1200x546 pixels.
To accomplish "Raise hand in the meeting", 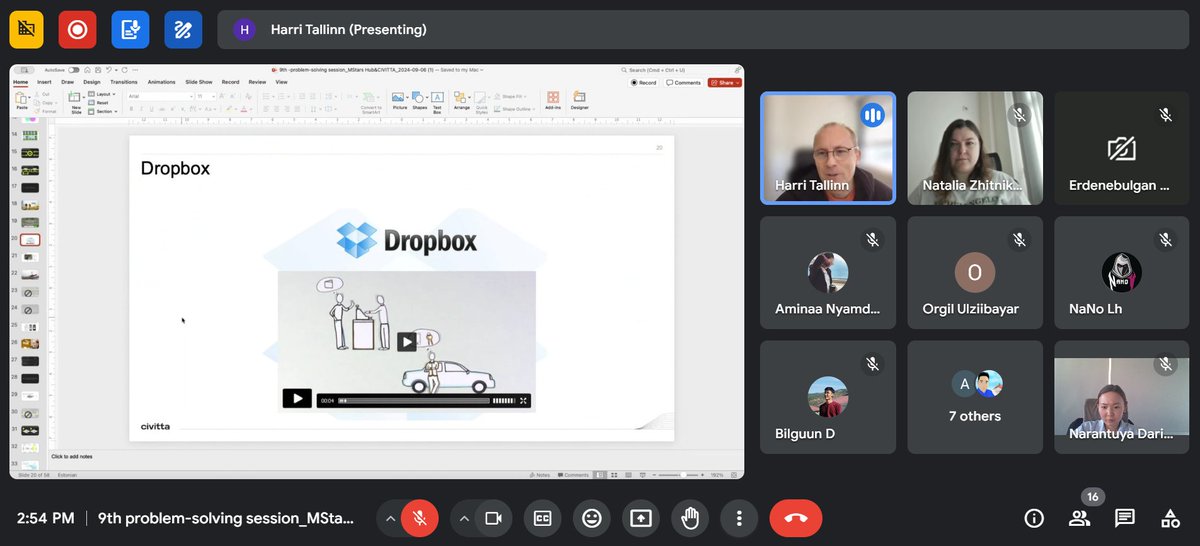I will tap(689, 518).
